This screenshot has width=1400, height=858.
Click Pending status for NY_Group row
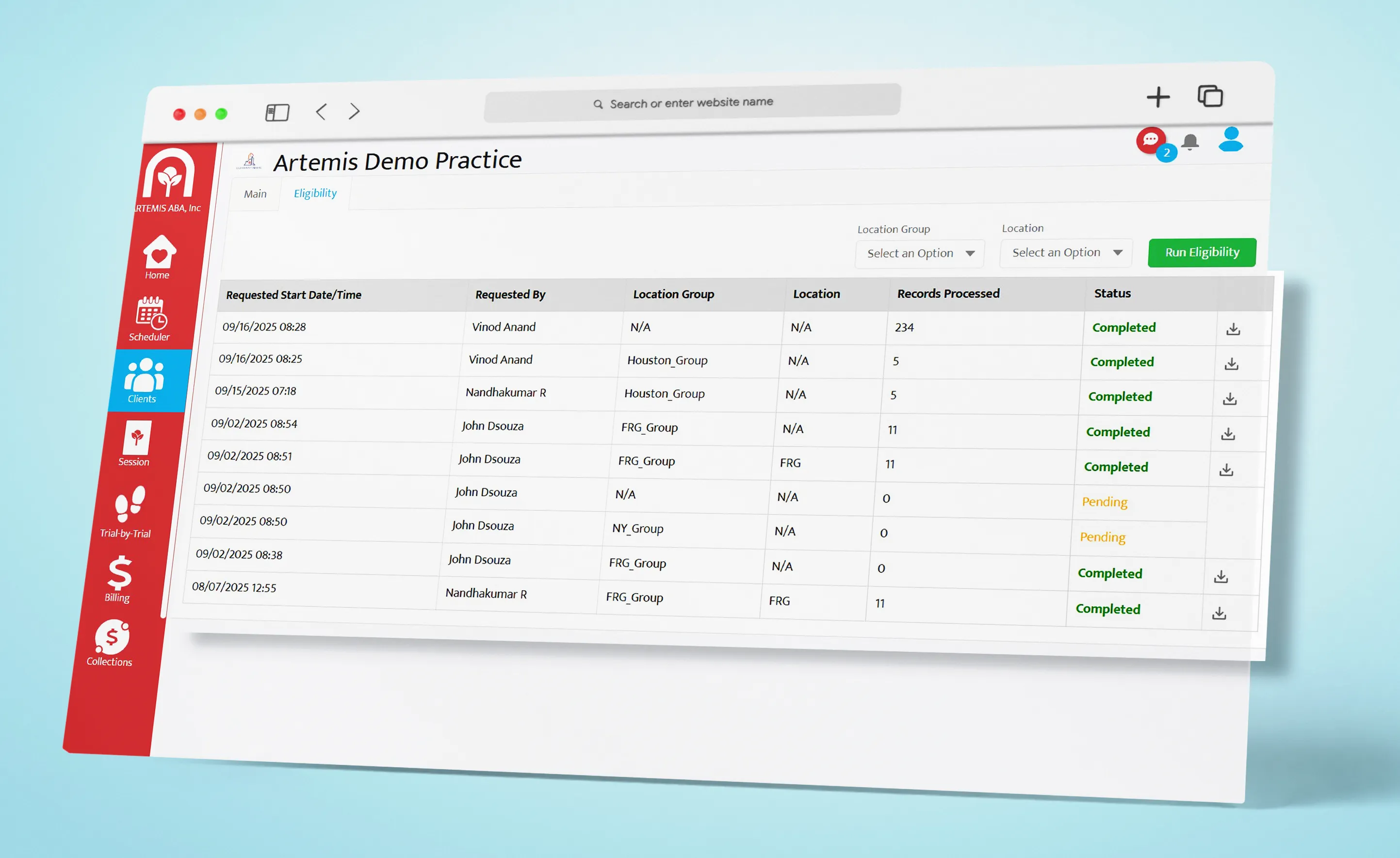click(1102, 537)
